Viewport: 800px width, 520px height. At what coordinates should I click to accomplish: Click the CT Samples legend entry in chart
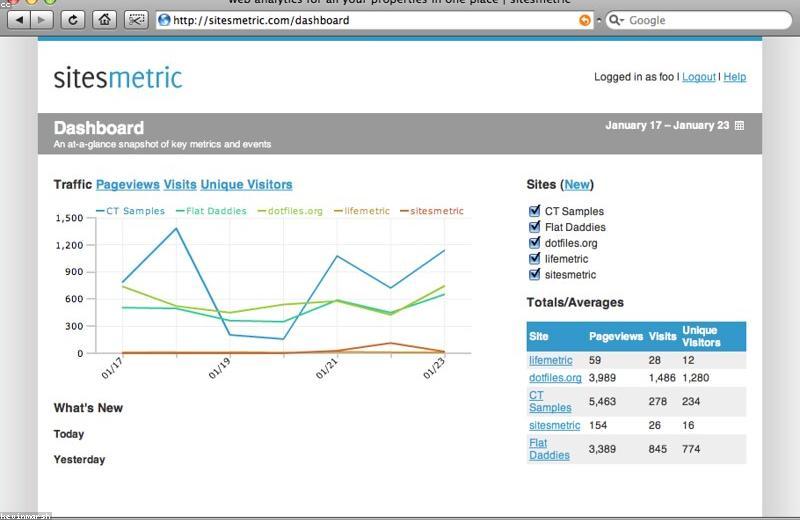tap(131, 211)
